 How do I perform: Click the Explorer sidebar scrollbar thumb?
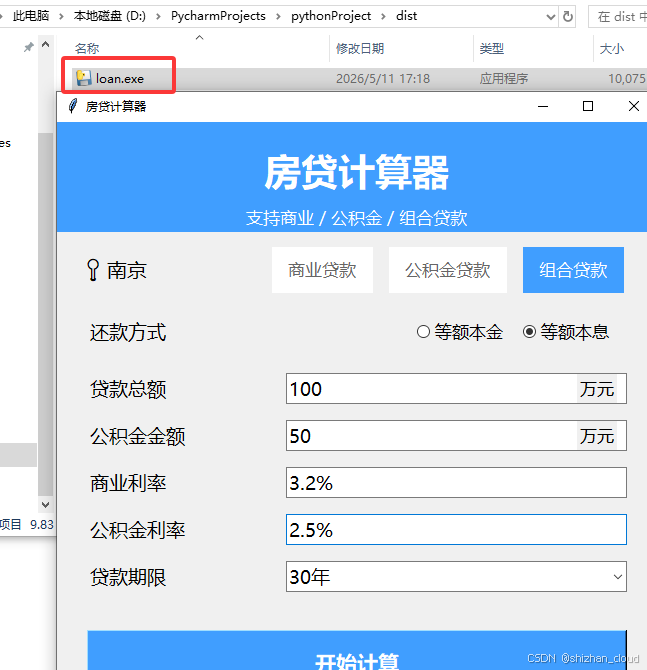45,314
